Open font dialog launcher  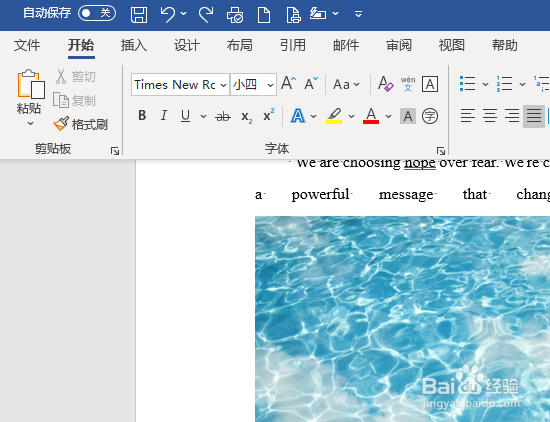(441, 151)
